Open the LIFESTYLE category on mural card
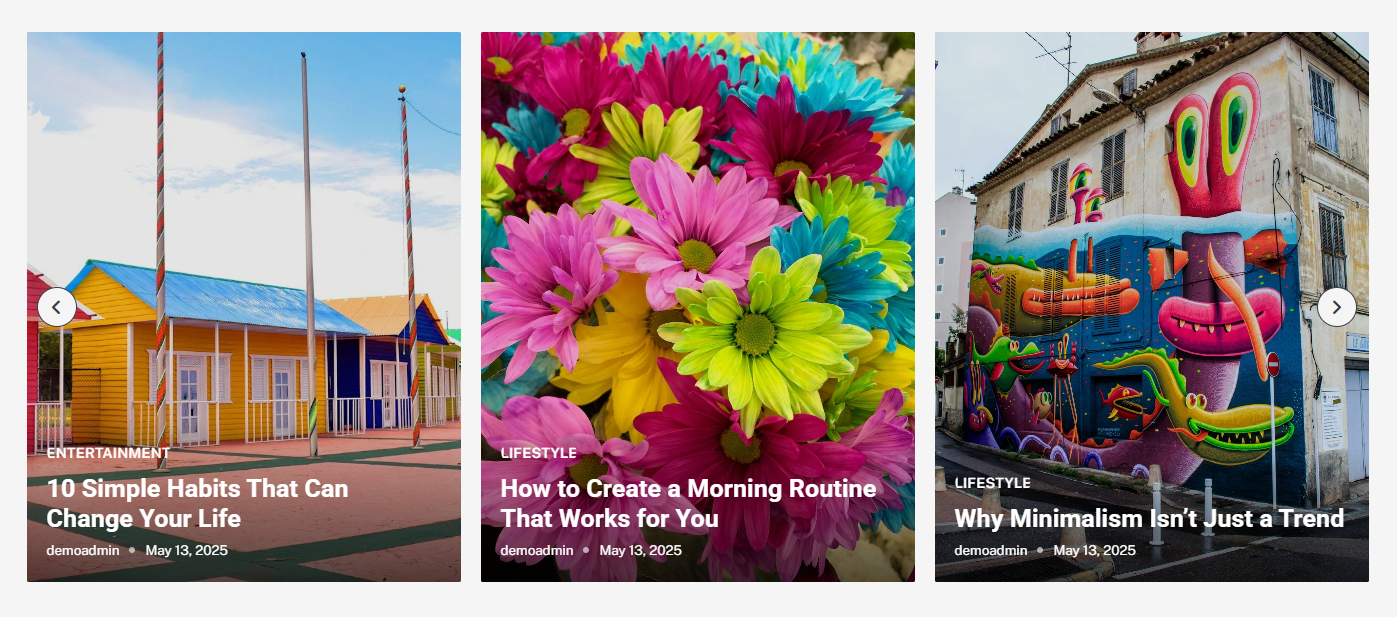Screen dimensions: 1397x617 click(x=992, y=483)
